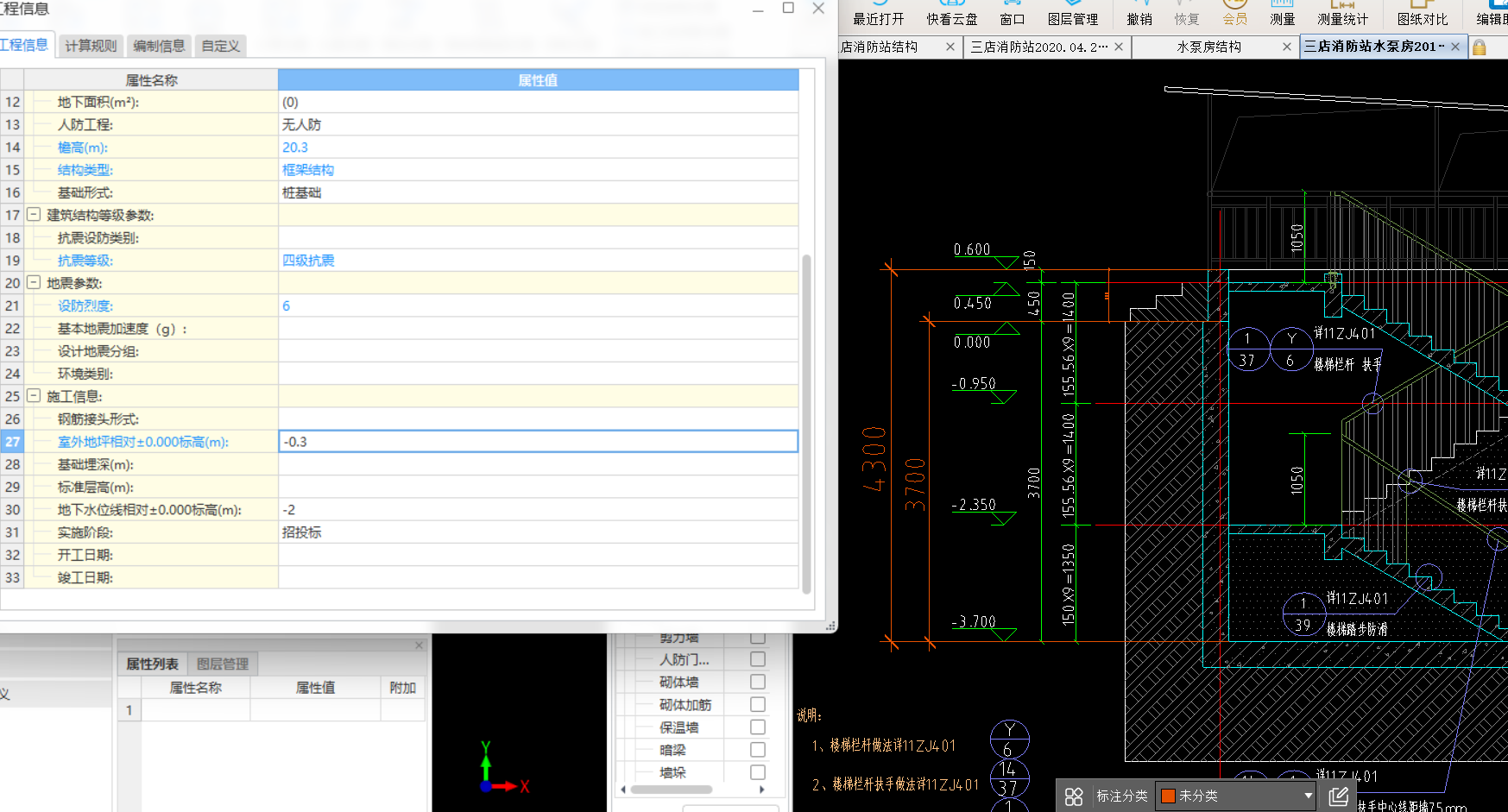Click the 檐高 value 20.3
Image resolution: width=1508 pixels, height=812 pixels.
[295, 148]
